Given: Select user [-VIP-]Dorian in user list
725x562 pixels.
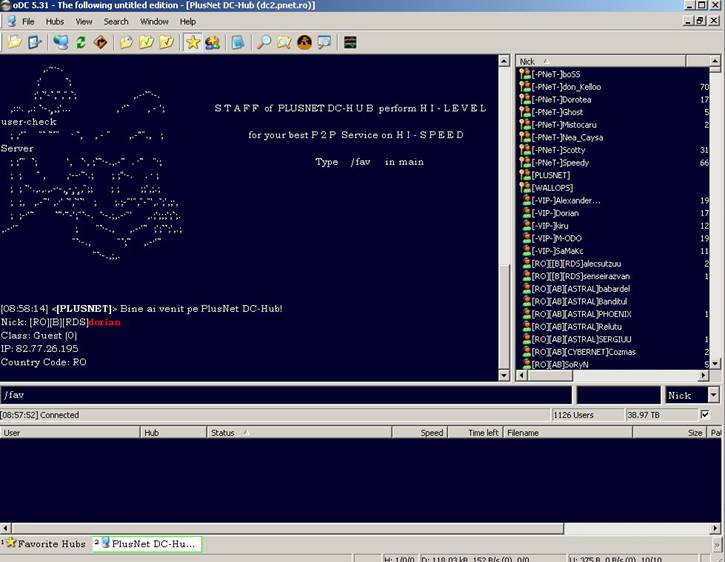Looking at the screenshot, I should tap(555, 213).
